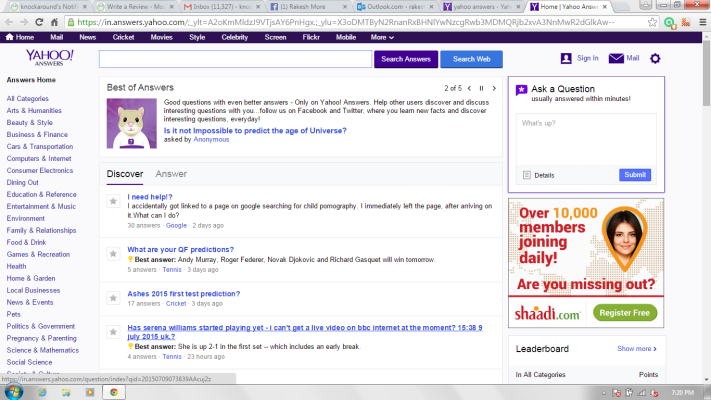Viewport: 711px width, 400px height.
Task: Open Flickr in Yahoo nav bar
Action: pos(311,37)
